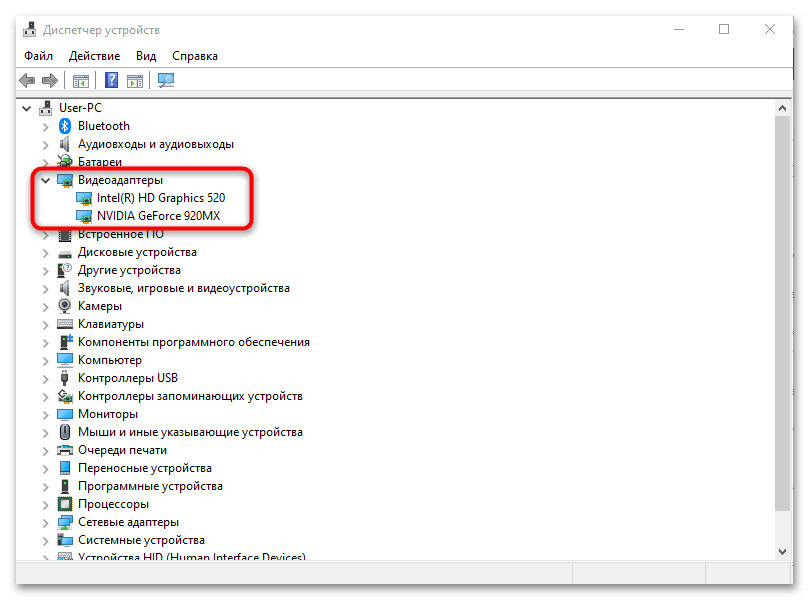Expand the Bluetooth category
The image size is (810, 600).
tap(45, 126)
